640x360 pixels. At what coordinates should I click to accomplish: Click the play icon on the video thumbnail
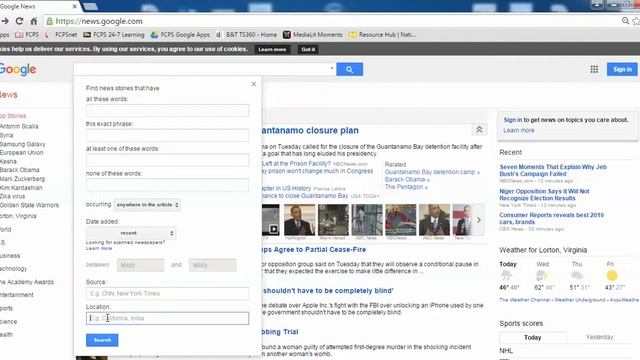pos(273,229)
